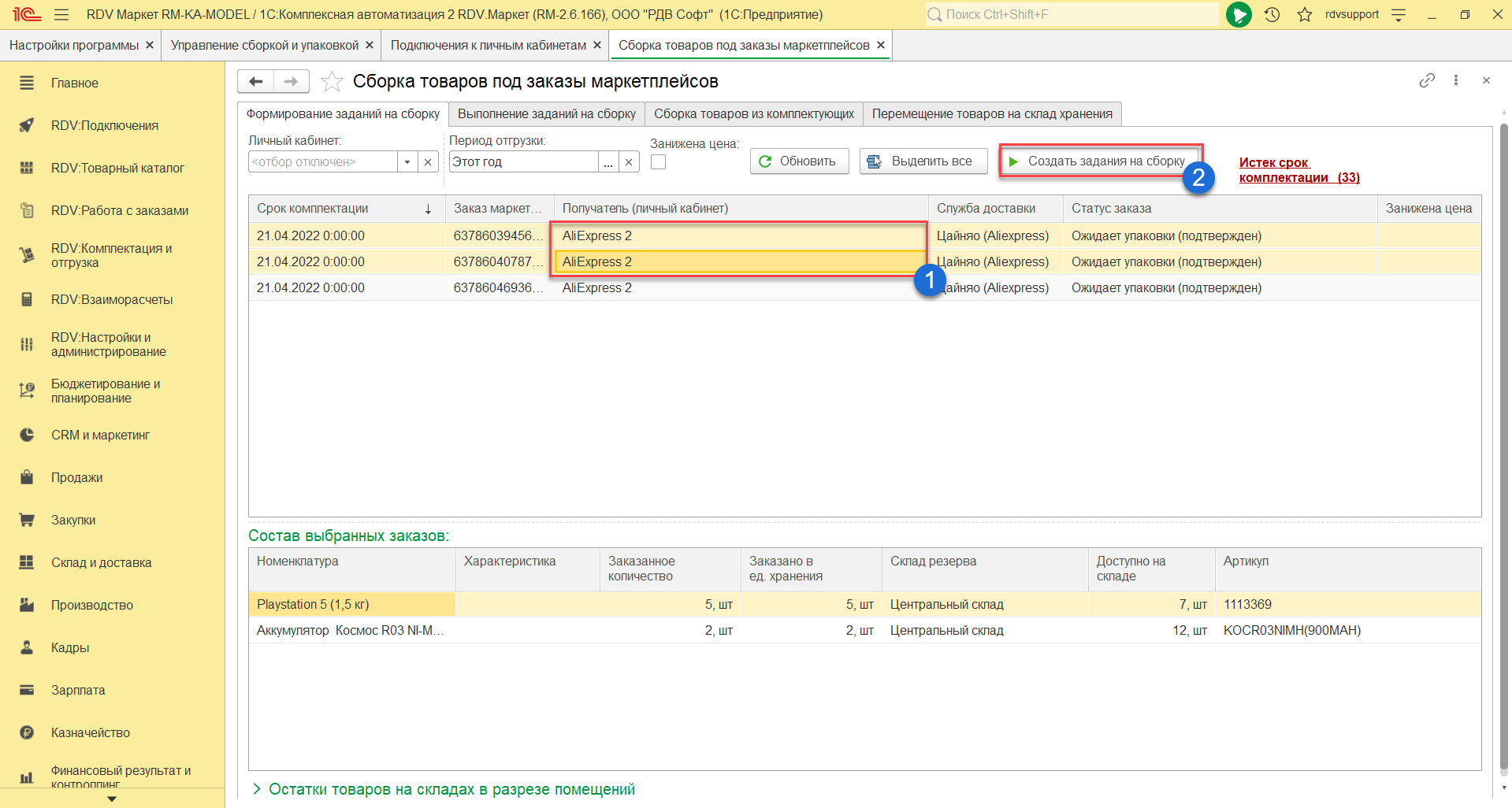The height and width of the screenshot is (808, 1512).
Task: Open RDV:Подключения rocket section
Action: click(104, 125)
